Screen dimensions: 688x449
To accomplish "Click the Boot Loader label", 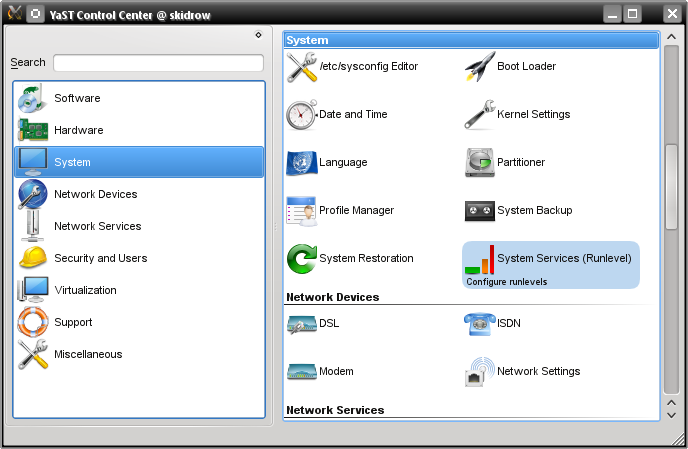I will [x=527, y=66].
